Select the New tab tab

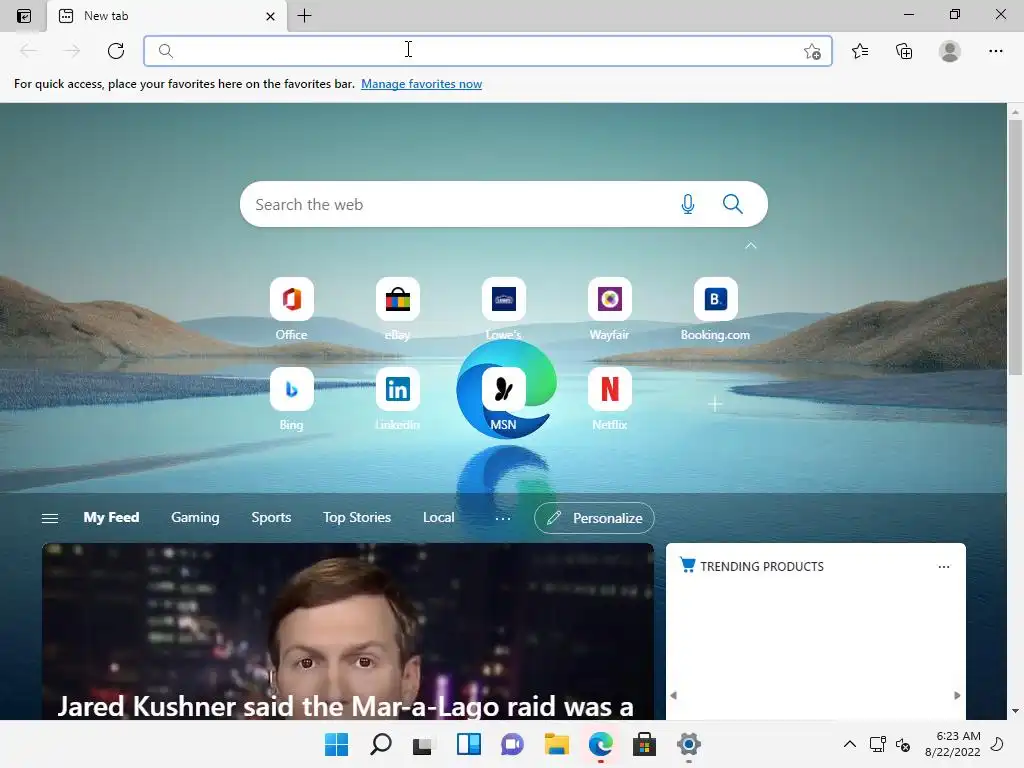click(167, 16)
